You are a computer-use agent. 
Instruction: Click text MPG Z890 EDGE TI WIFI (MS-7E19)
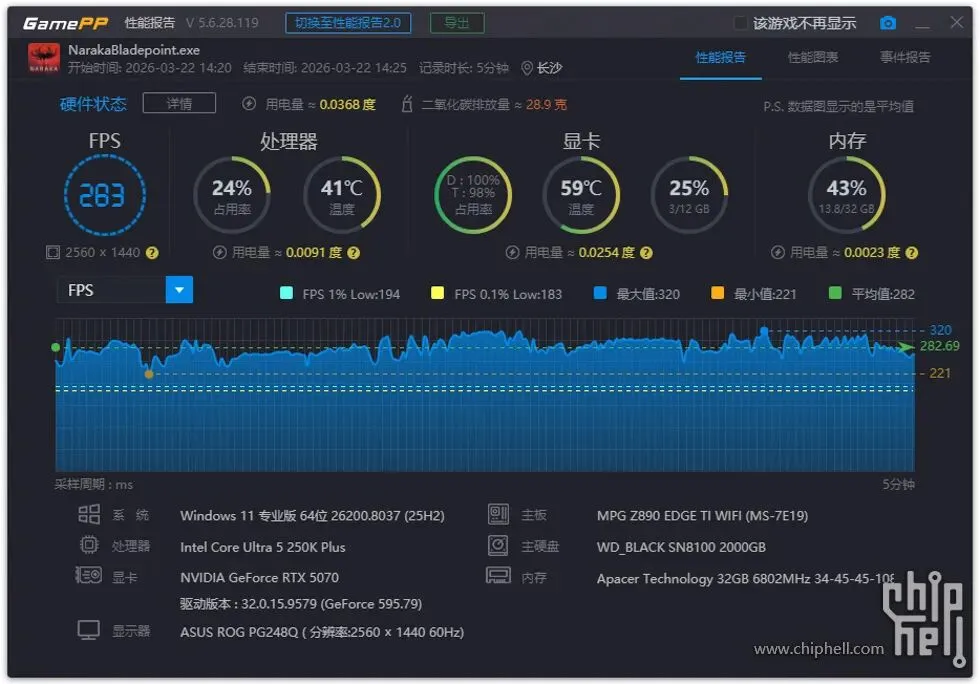(702, 516)
